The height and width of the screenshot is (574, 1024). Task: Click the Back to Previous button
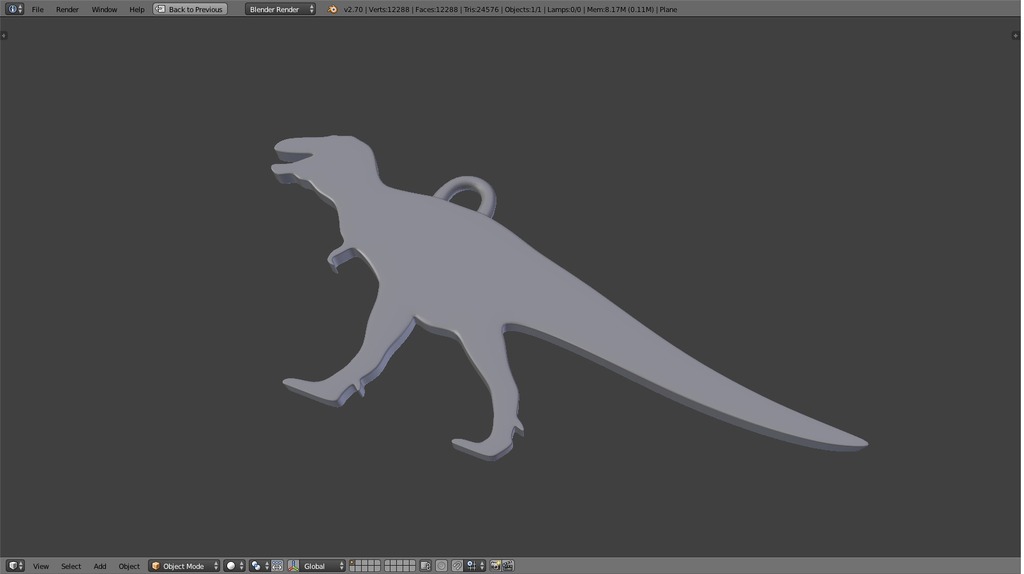click(x=190, y=9)
